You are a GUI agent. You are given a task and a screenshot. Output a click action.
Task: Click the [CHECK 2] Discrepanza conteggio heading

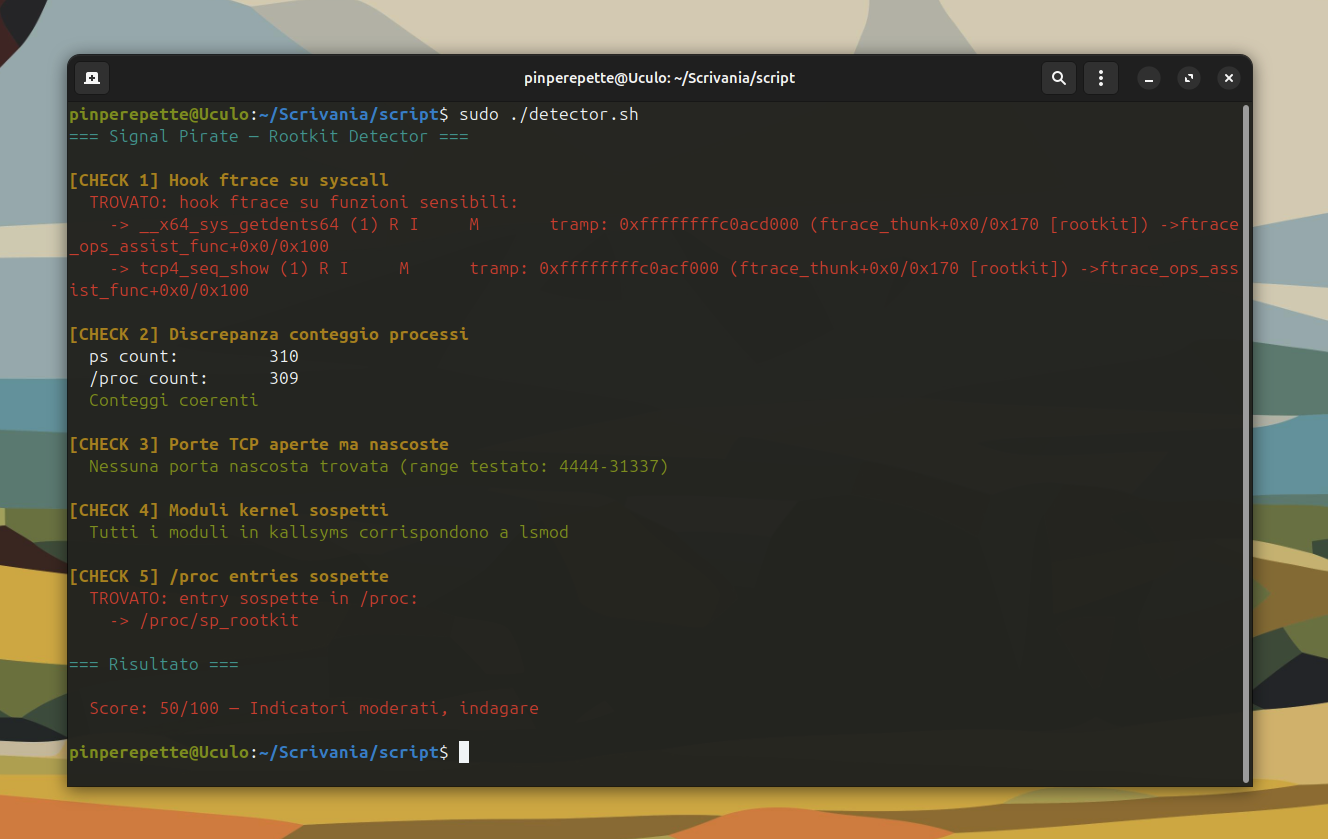tap(268, 335)
